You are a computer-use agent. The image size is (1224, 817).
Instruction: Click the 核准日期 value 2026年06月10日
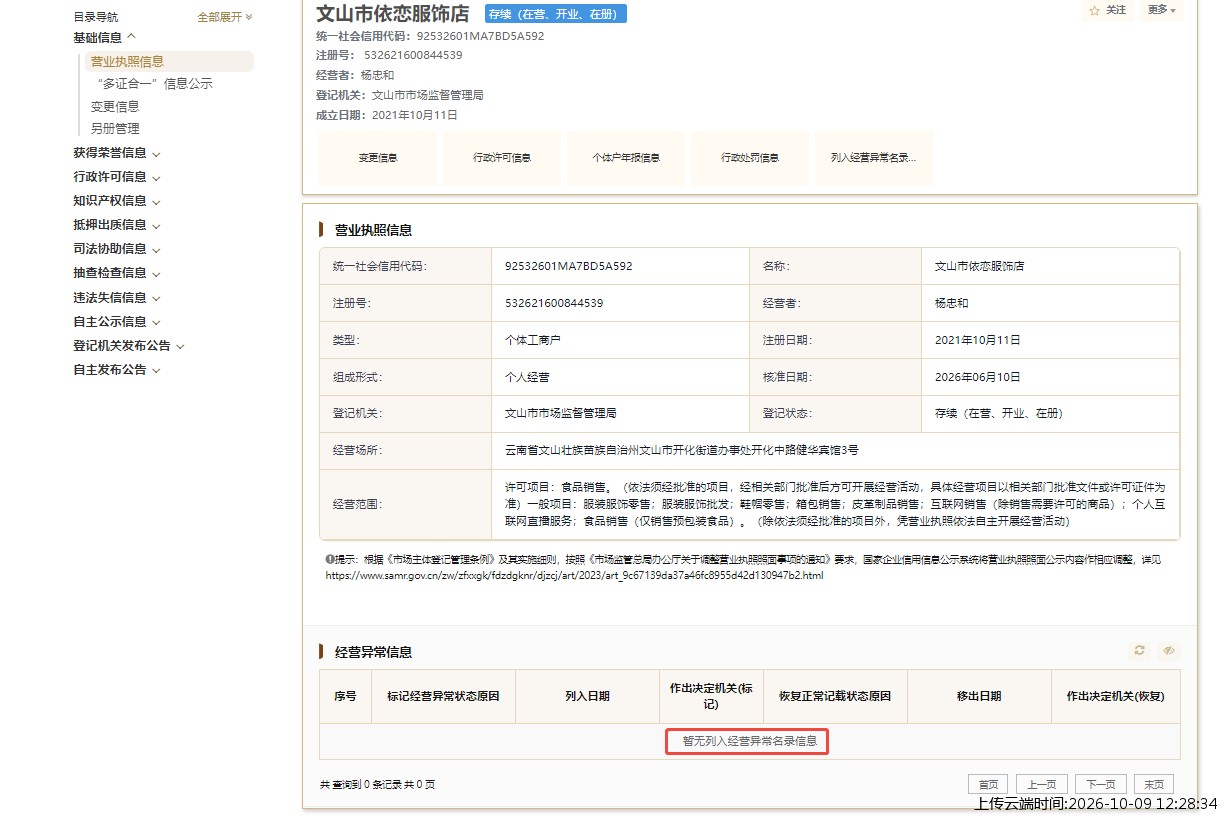(978, 377)
